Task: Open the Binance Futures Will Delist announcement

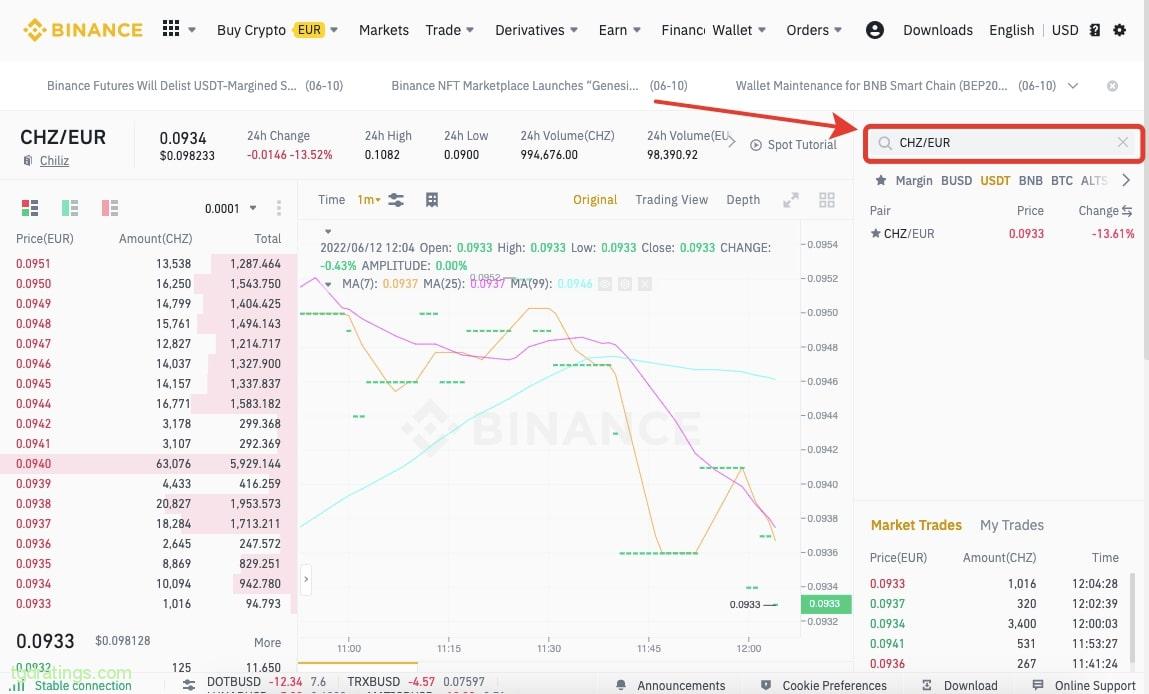Action: click(195, 86)
